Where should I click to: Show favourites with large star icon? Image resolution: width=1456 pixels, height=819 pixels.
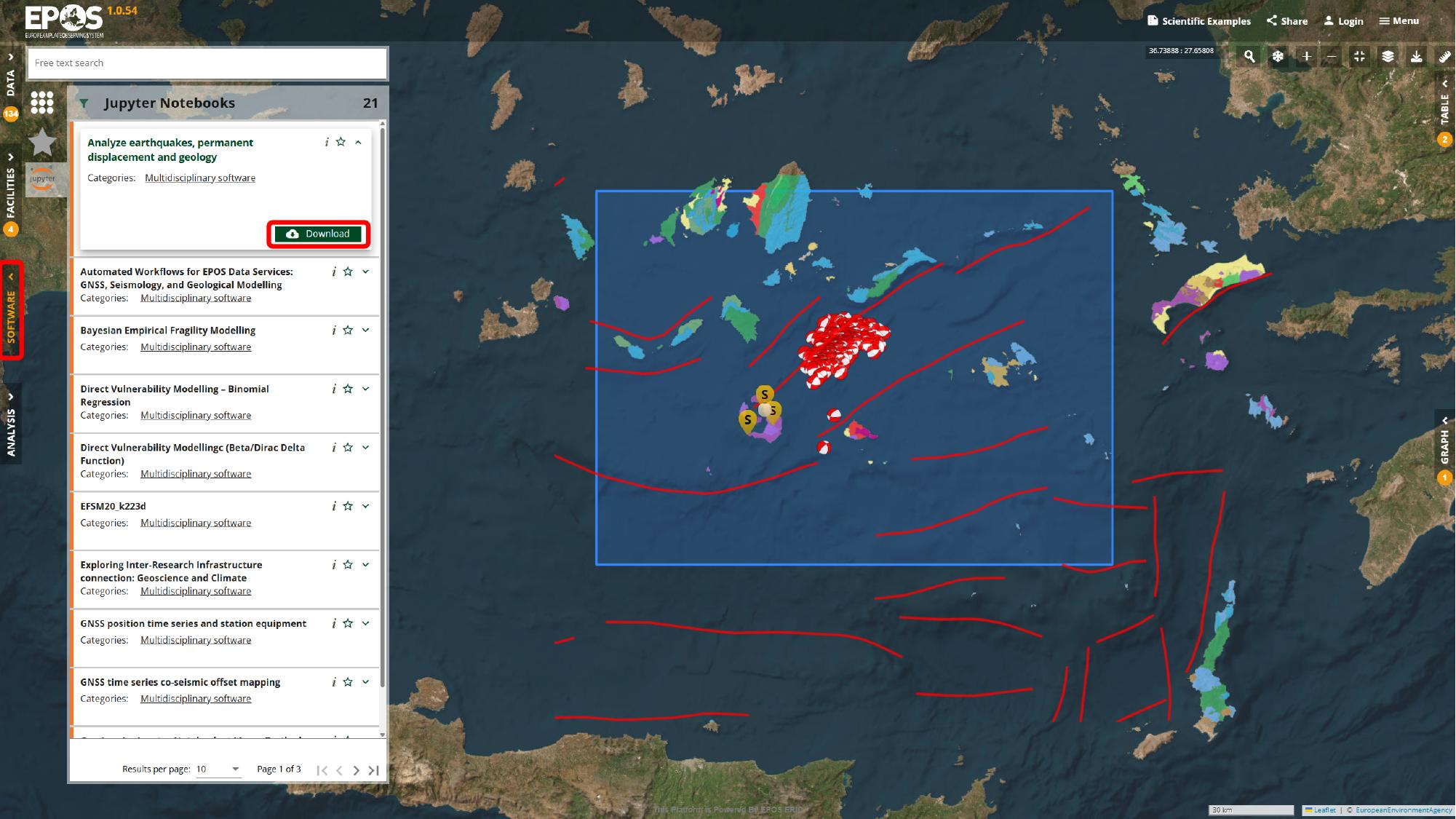point(43,143)
